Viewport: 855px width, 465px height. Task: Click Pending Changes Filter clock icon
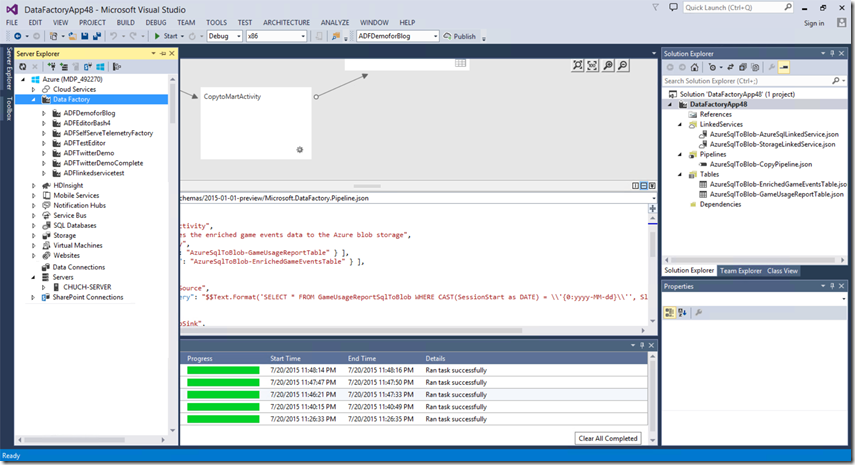tap(712, 68)
